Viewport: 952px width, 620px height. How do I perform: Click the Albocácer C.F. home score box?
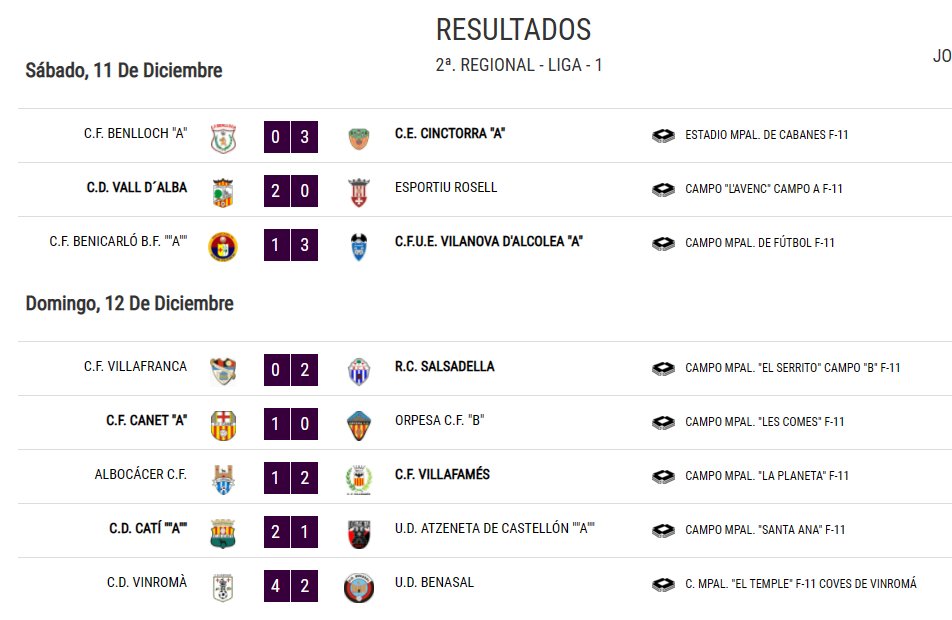click(276, 477)
